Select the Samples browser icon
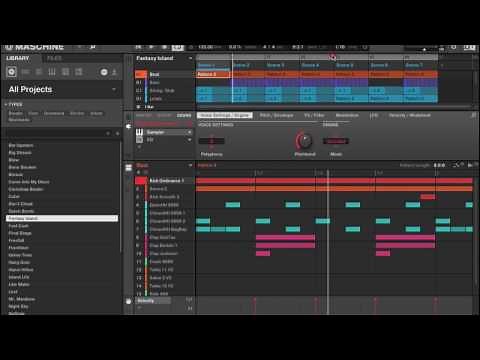480x360 pixels. [x=79, y=72]
